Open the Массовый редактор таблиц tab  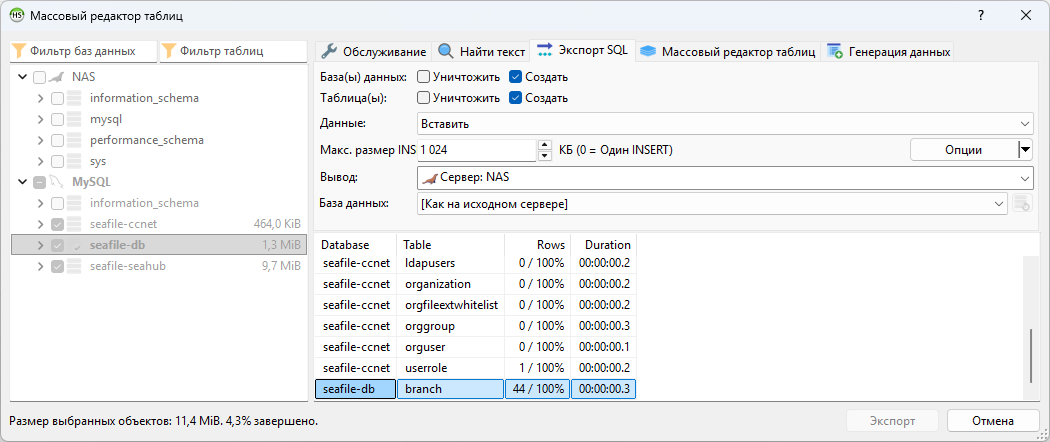(x=728, y=52)
